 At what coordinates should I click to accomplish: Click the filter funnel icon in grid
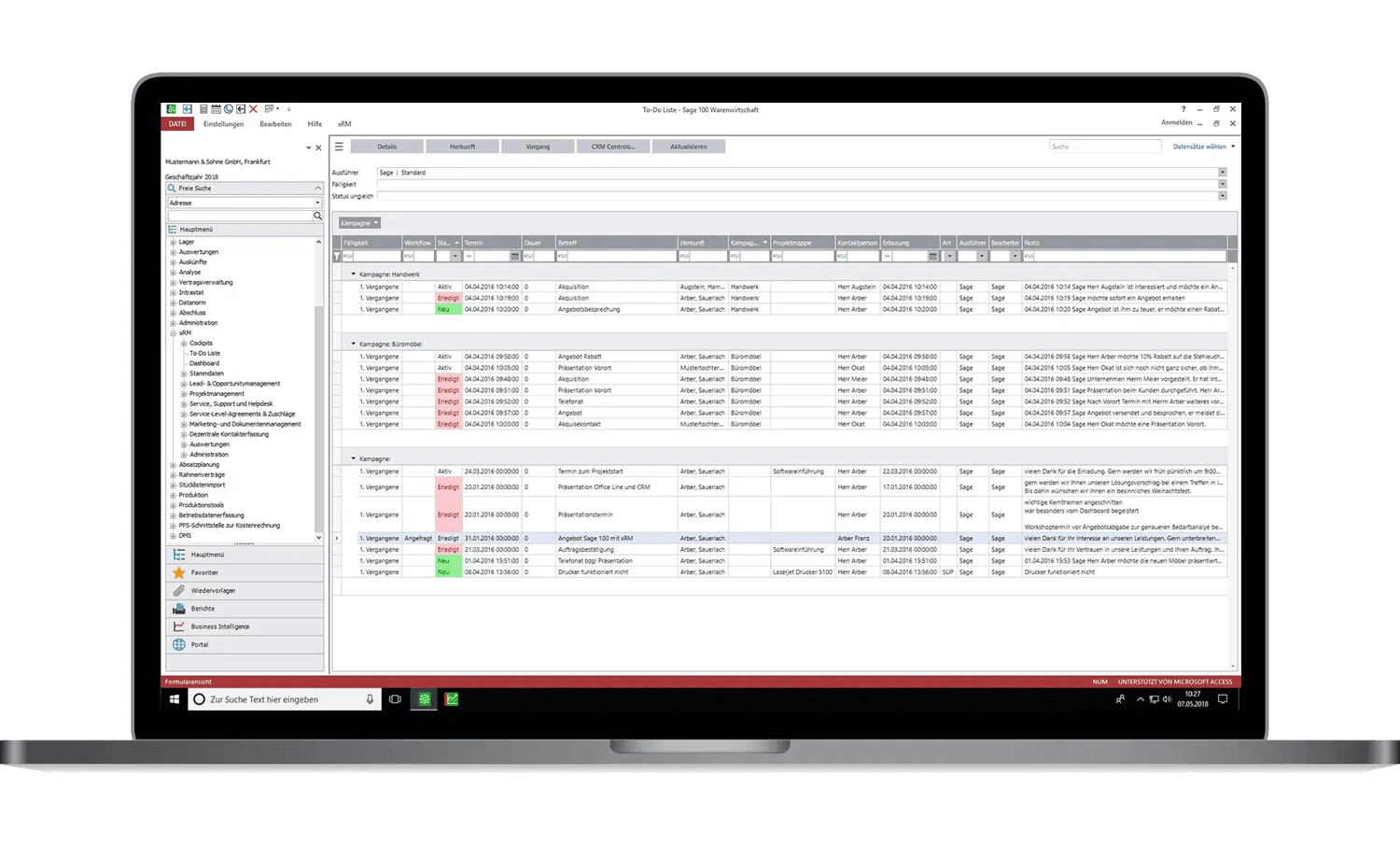pyautogui.click(x=337, y=256)
